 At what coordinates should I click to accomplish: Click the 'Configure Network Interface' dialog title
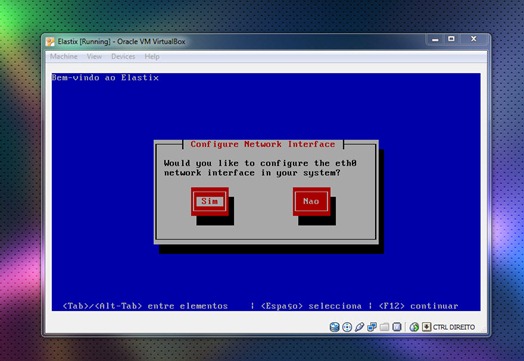click(x=263, y=144)
